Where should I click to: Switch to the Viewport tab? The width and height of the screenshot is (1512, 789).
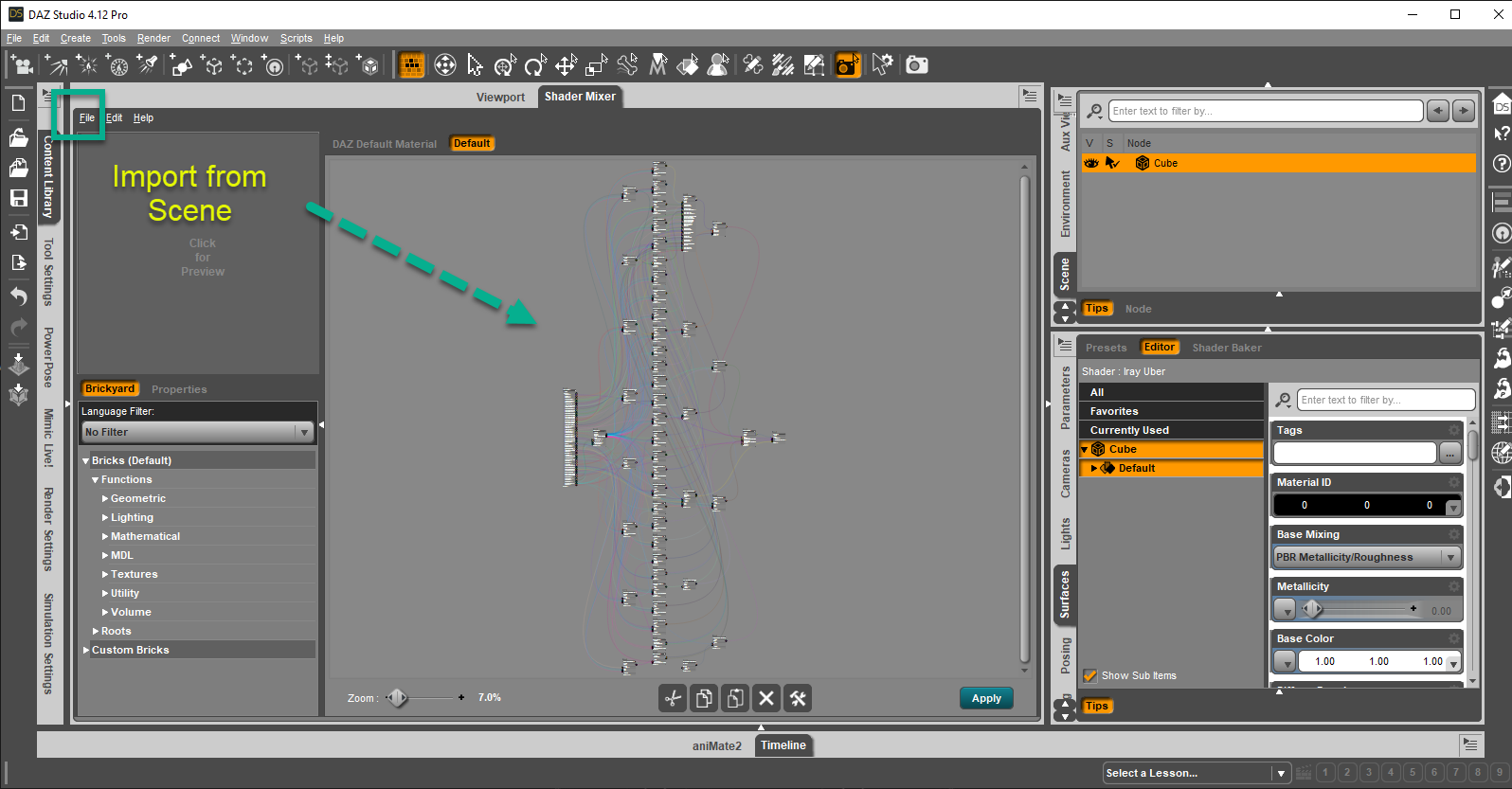tap(500, 97)
